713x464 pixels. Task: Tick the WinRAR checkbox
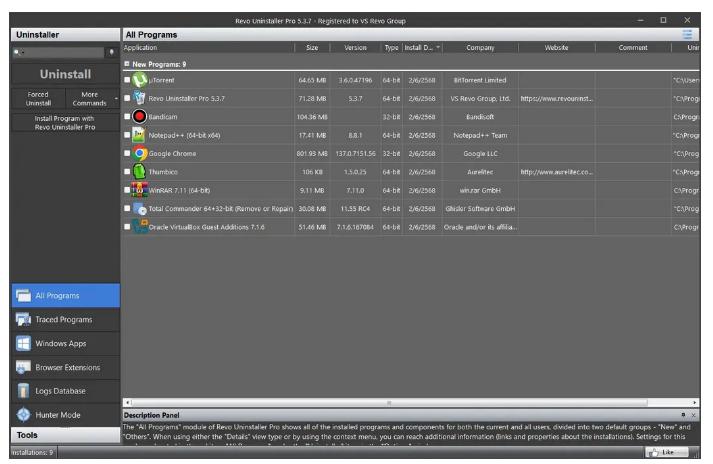(127, 190)
